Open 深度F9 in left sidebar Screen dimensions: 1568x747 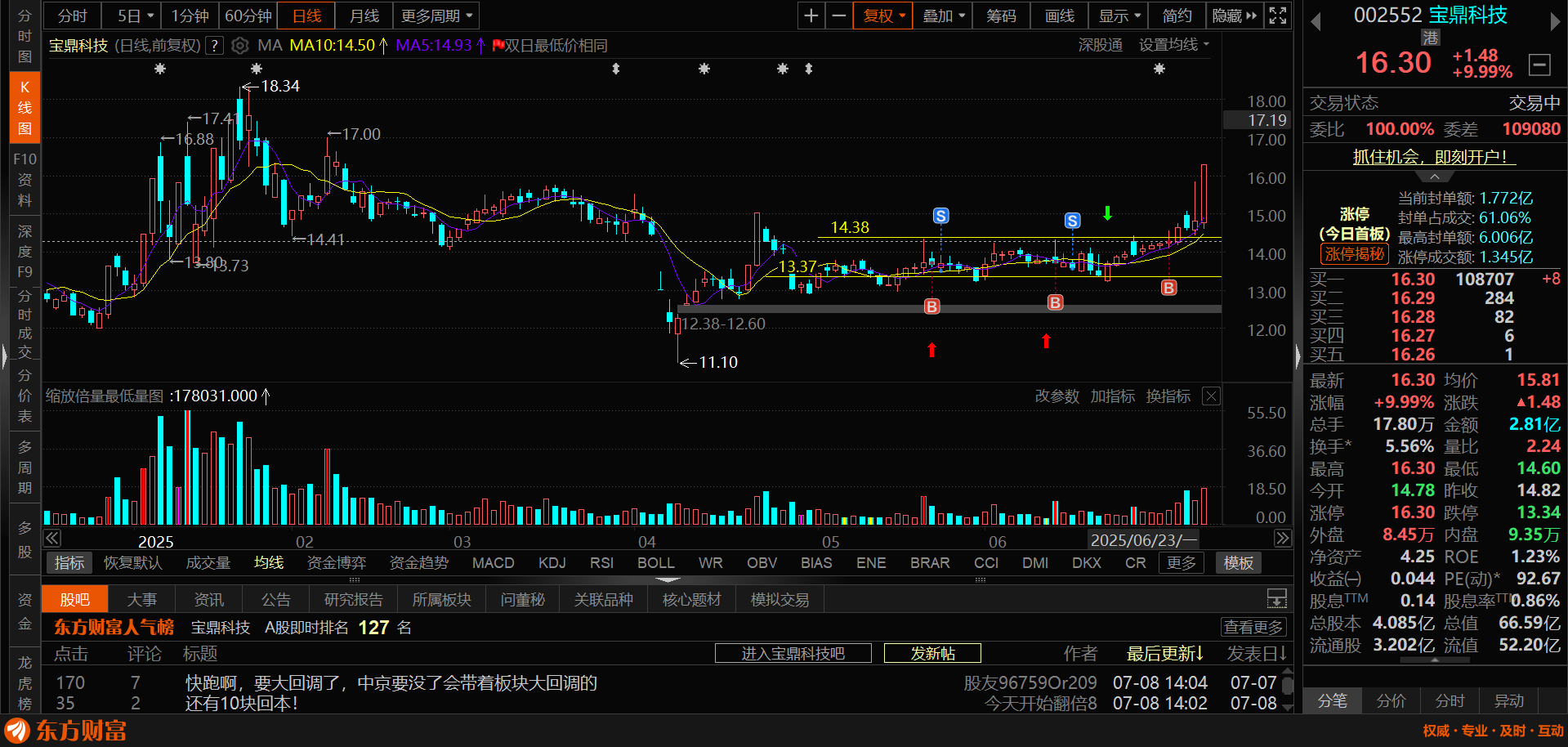[25, 252]
